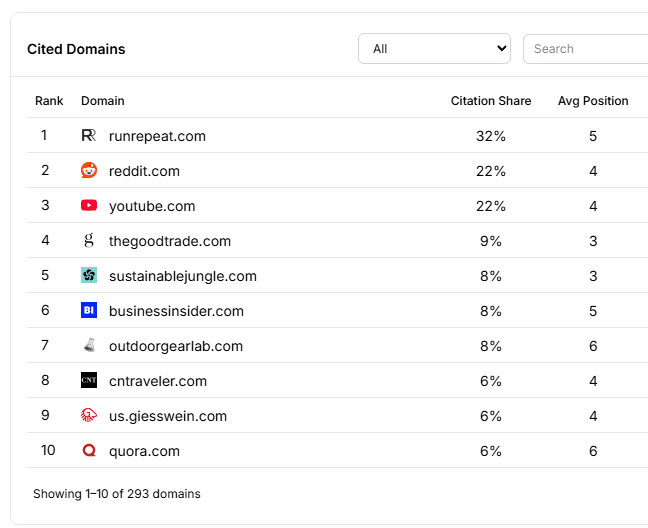
Task: Select the youtube.com domain name
Action: [152, 206]
